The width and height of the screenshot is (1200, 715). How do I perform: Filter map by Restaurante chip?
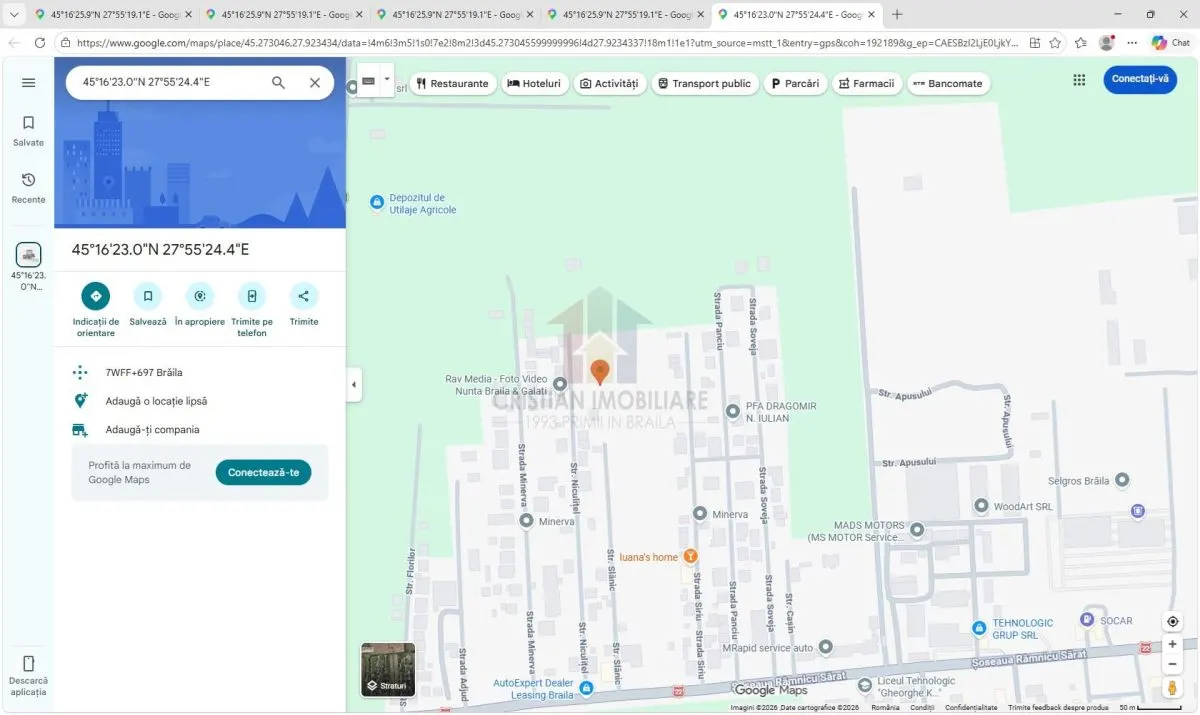(x=453, y=84)
